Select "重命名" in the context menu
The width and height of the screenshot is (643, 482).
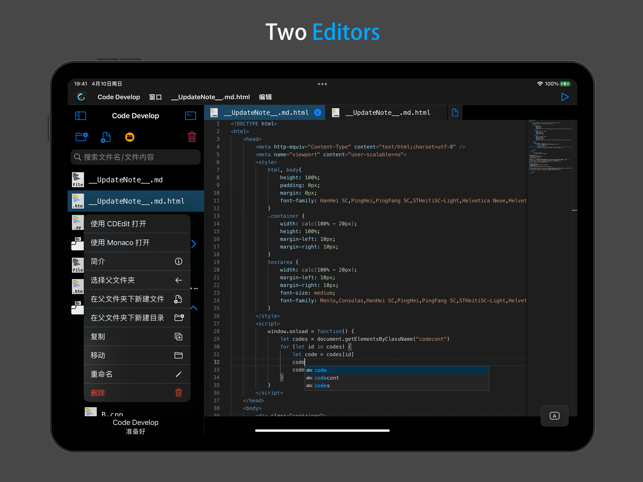(x=137, y=374)
